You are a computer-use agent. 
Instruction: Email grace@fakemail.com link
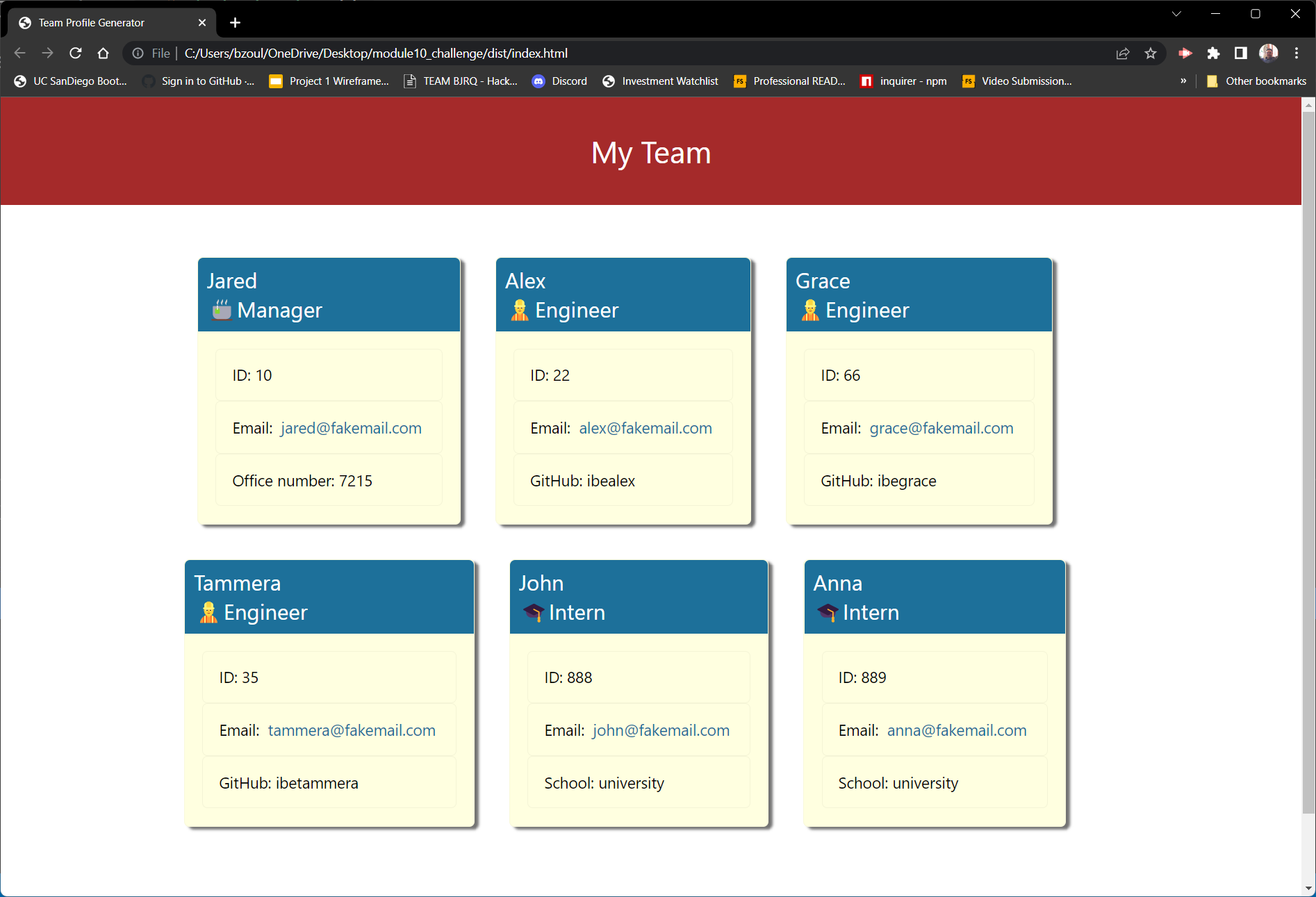(x=941, y=428)
